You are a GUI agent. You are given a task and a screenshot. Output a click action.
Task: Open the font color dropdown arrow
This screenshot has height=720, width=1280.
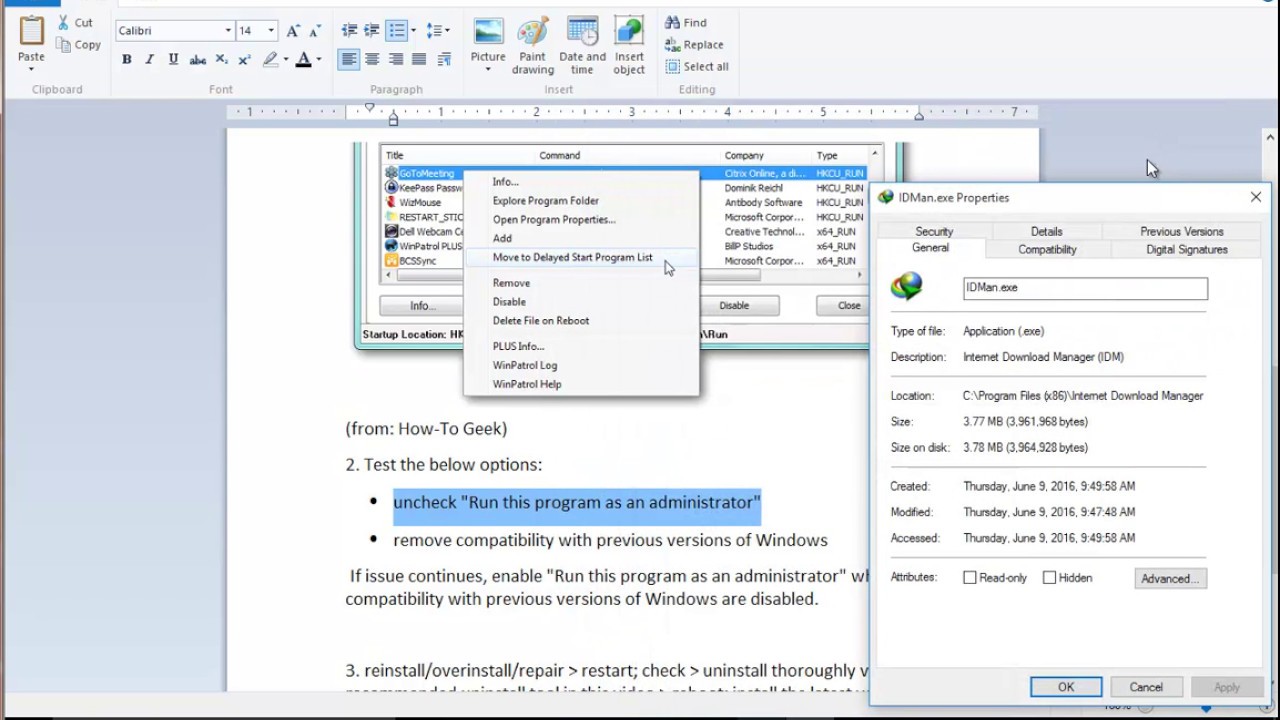coord(319,60)
